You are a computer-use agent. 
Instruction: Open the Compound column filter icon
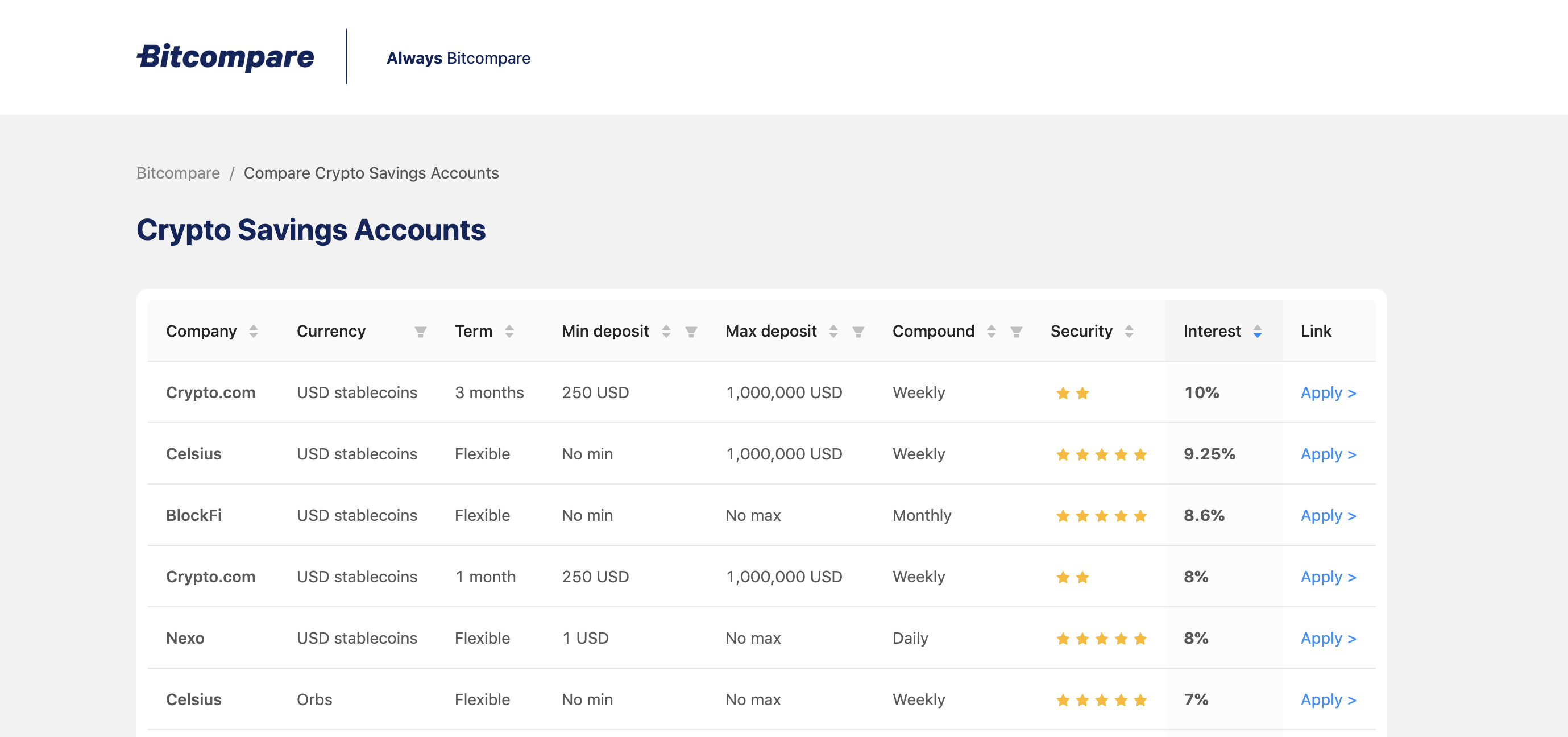1016,332
